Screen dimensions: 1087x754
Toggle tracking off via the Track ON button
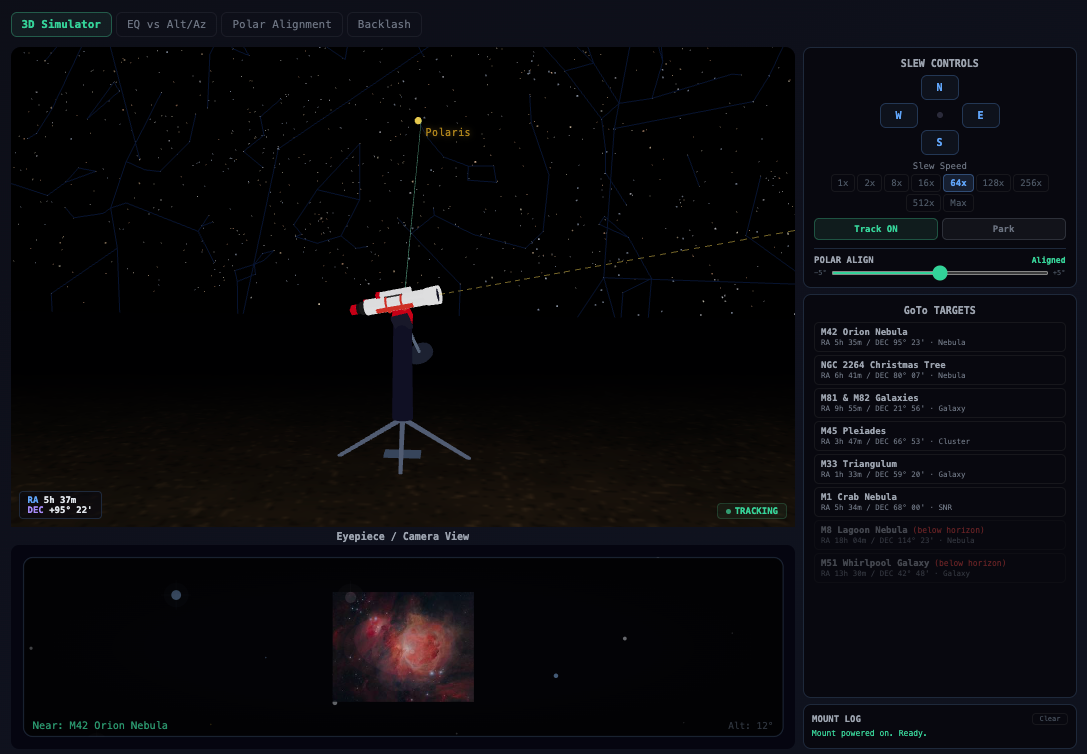click(x=875, y=228)
